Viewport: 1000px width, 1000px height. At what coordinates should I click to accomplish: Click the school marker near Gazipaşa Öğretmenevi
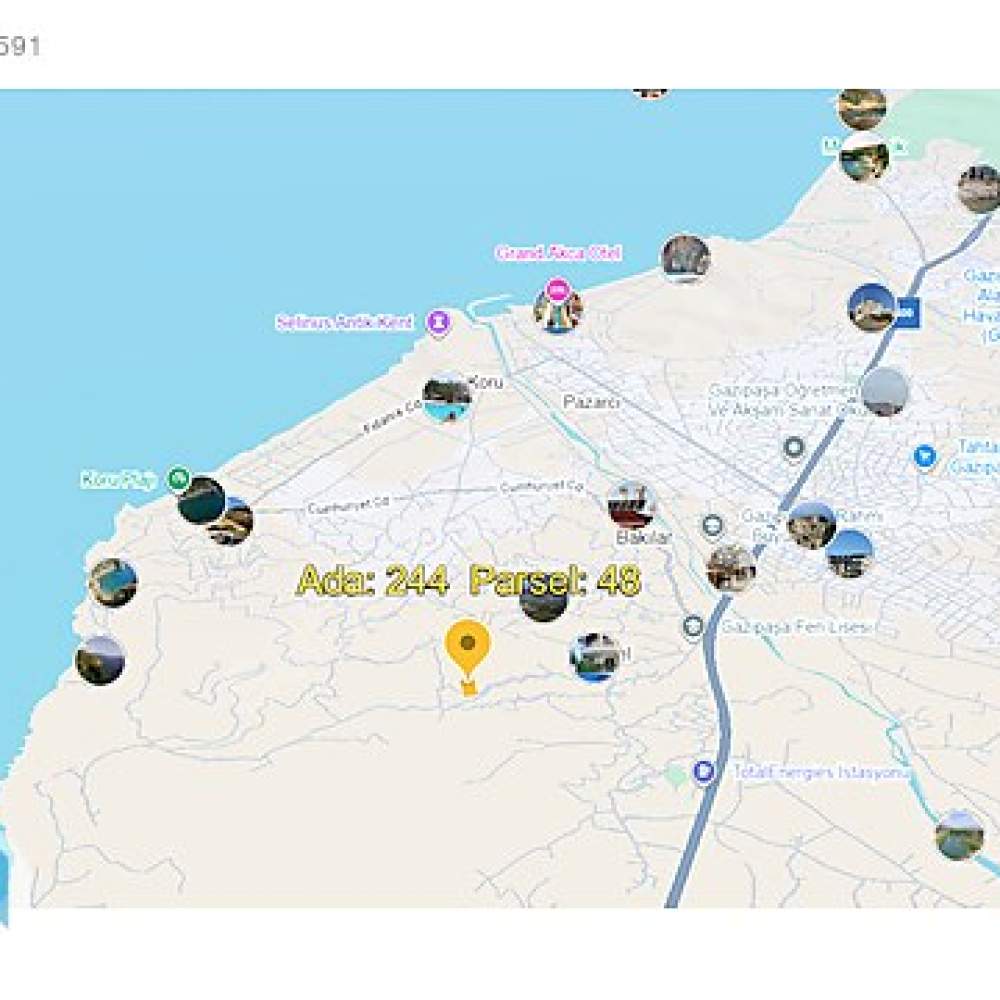click(x=794, y=449)
